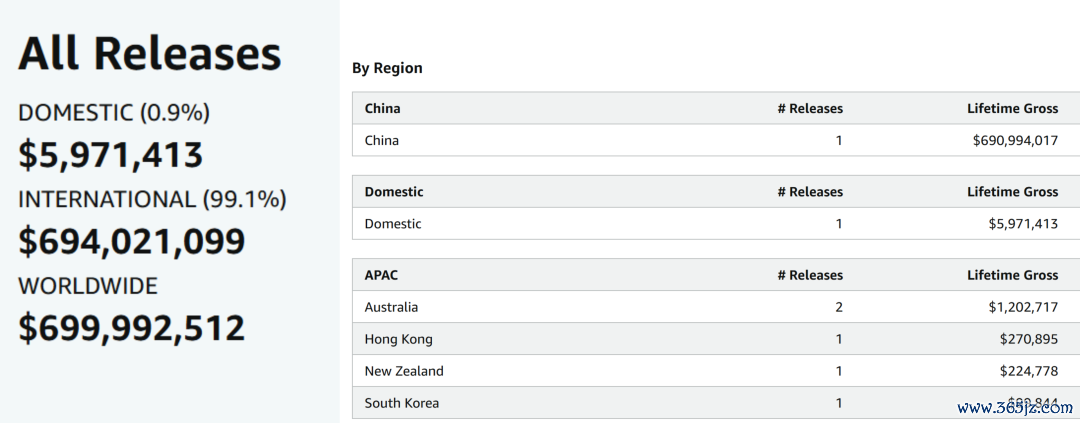The height and width of the screenshot is (423, 1080).
Task: Click Hong Kong's lifetime gross $270,895
Action: (1029, 339)
